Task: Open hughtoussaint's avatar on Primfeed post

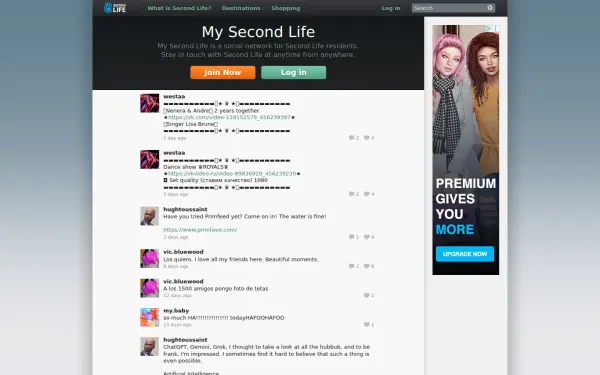Action: click(x=149, y=216)
